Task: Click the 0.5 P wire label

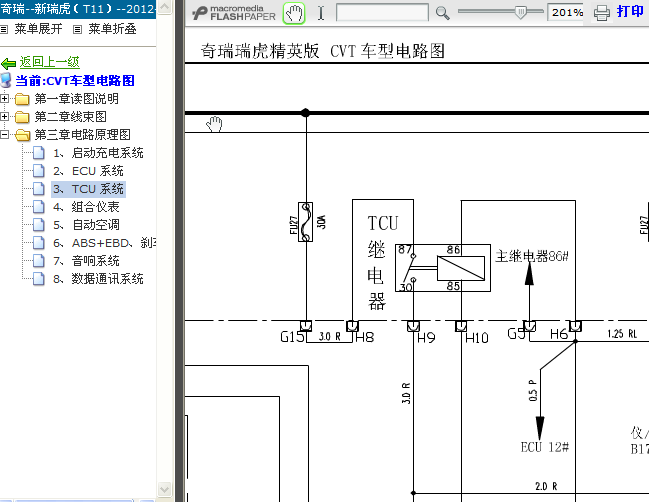Action: [533, 390]
